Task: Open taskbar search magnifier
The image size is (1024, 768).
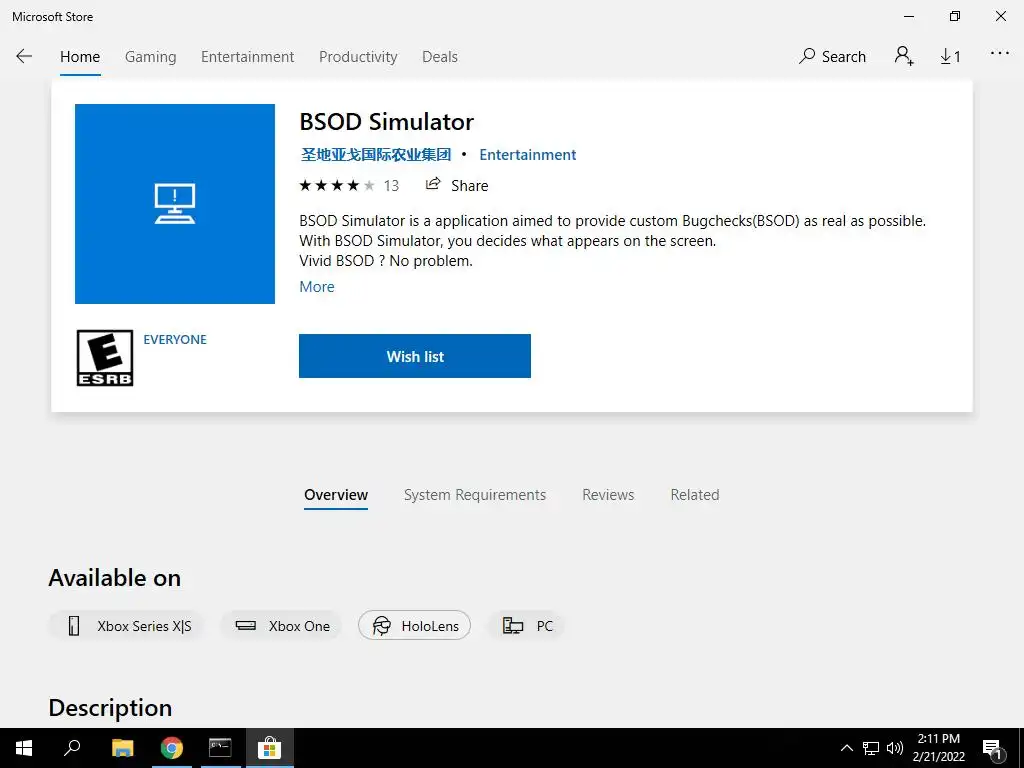Action: tap(72, 748)
